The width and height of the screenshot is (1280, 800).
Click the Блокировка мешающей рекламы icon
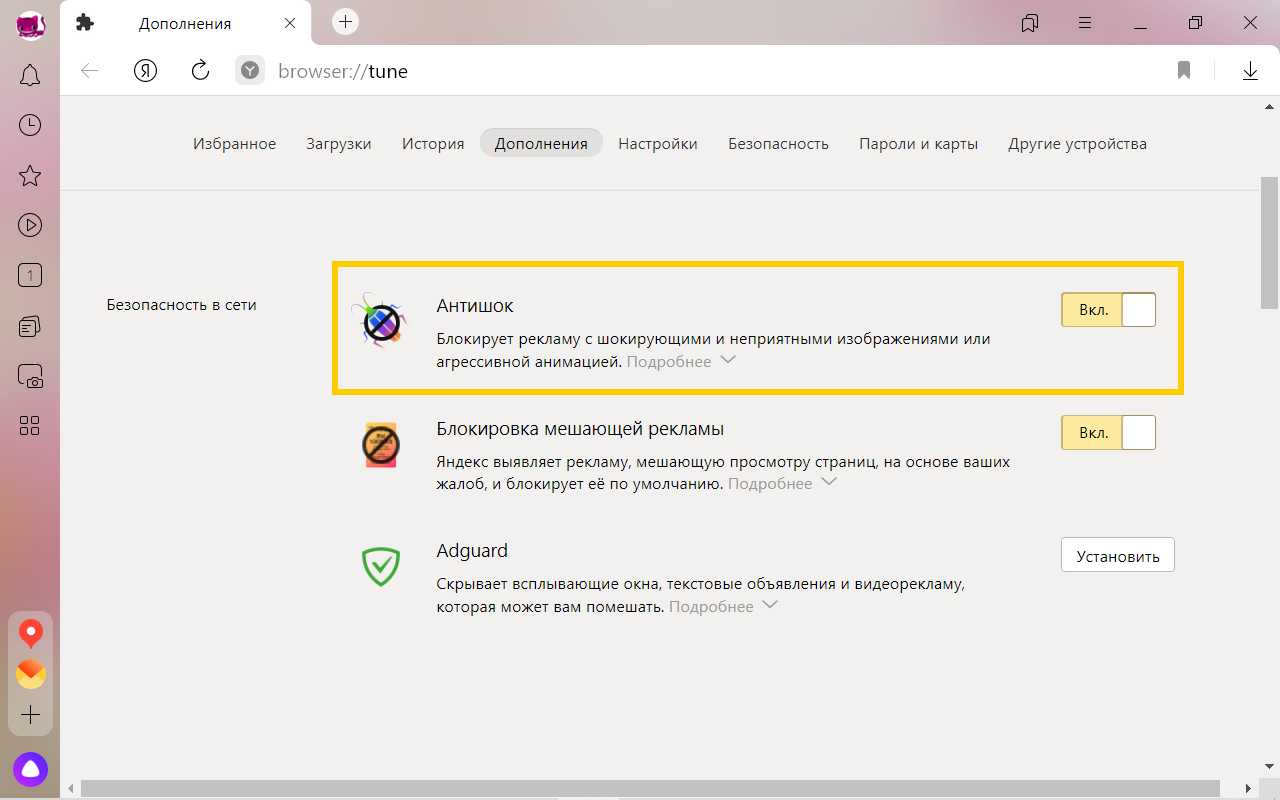tap(381, 445)
